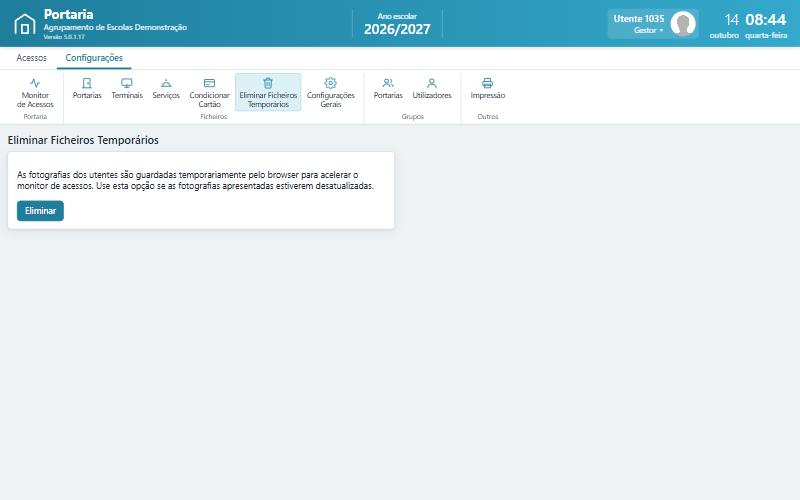Open the Monitor de Acessos tool

pyautogui.click(x=35, y=92)
